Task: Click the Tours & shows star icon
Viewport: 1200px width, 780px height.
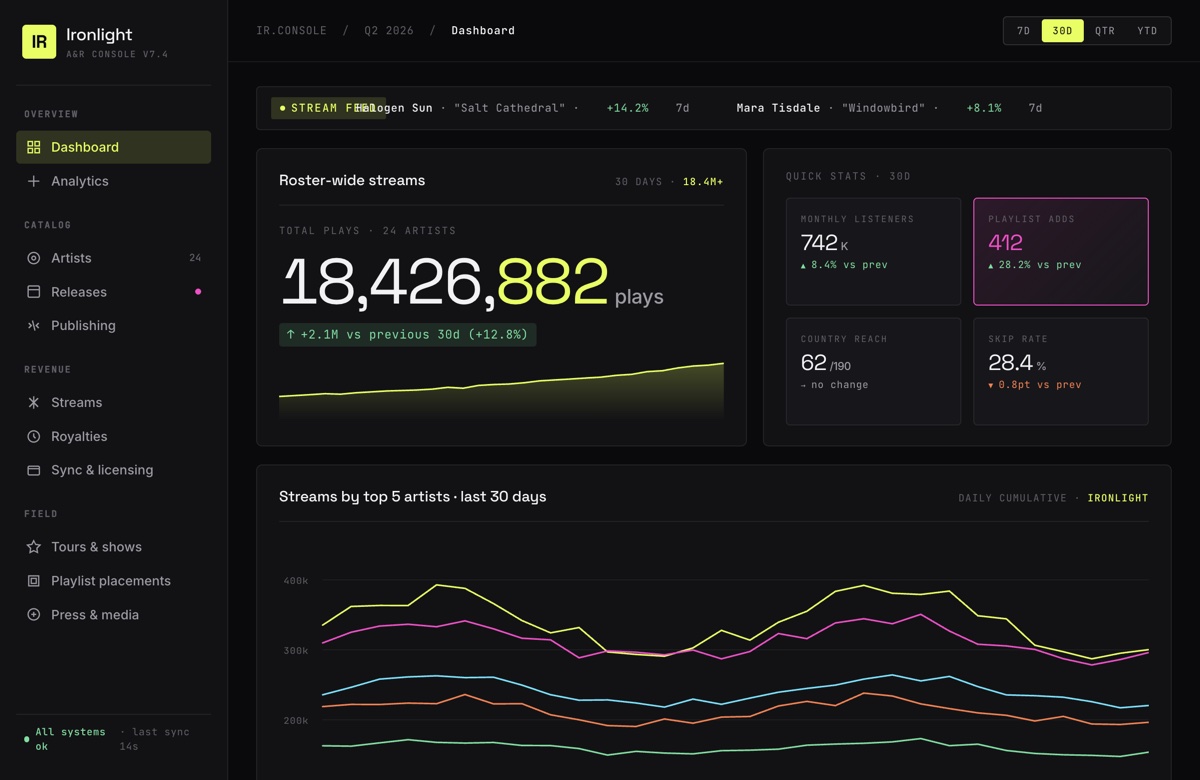Action: tap(34, 547)
